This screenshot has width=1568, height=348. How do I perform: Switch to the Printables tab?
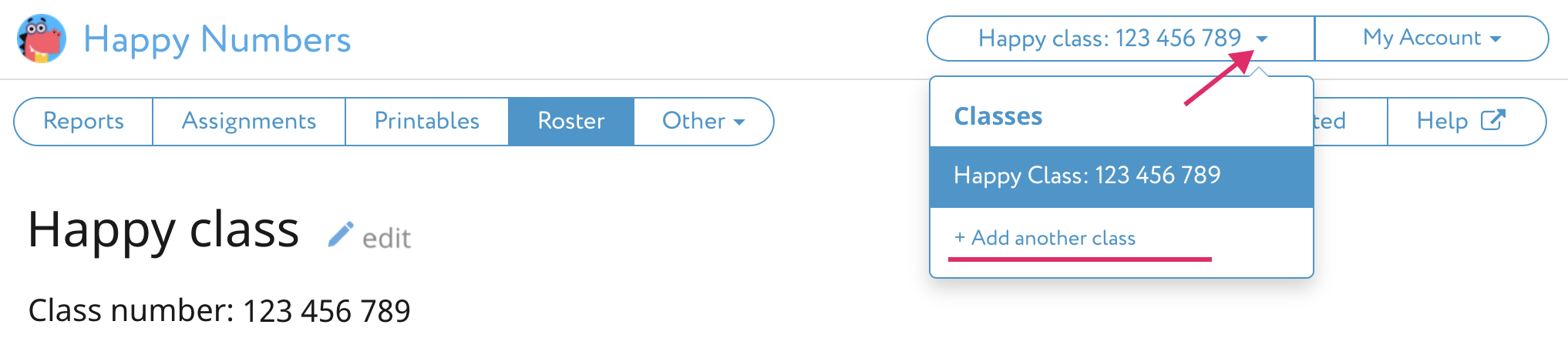click(426, 121)
